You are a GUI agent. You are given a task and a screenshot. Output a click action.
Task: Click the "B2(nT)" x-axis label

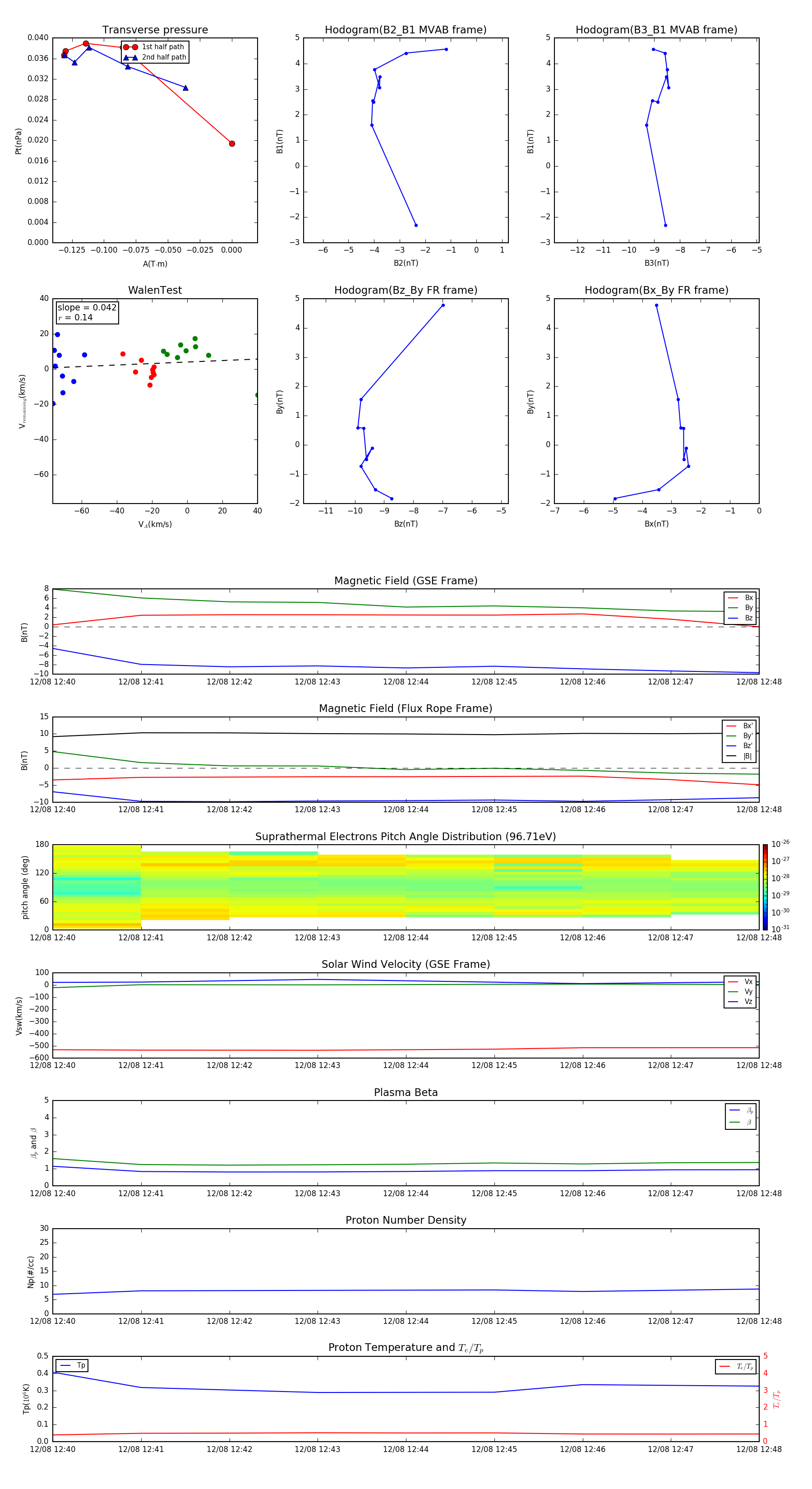point(406,264)
